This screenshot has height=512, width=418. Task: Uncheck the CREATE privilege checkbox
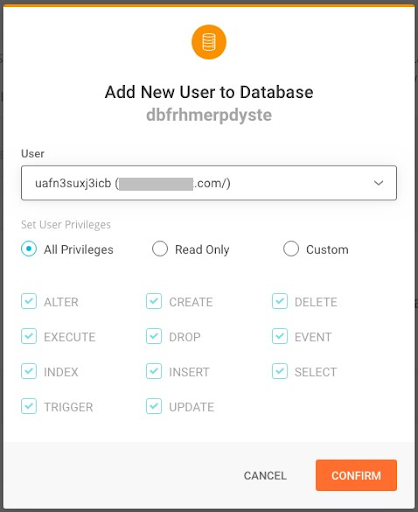(154, 301)
